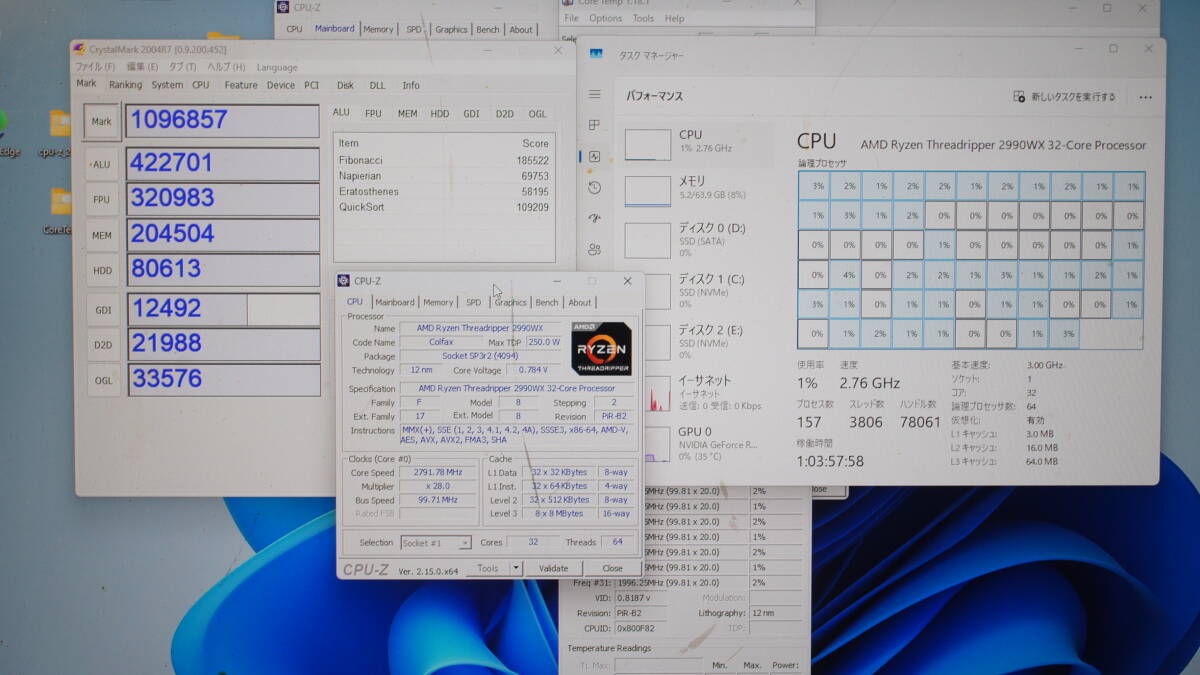Screen dimensions: 1200x675
Task: Run the ALU benchmark button
Action: (x=102, y=164)
